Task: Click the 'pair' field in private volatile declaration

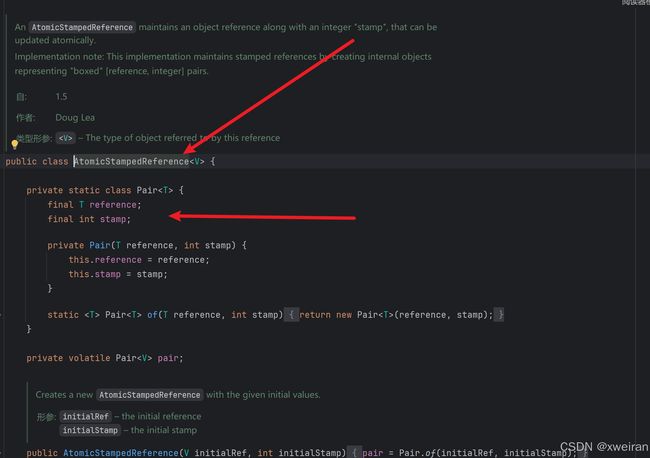Action: tap(167, 358)
